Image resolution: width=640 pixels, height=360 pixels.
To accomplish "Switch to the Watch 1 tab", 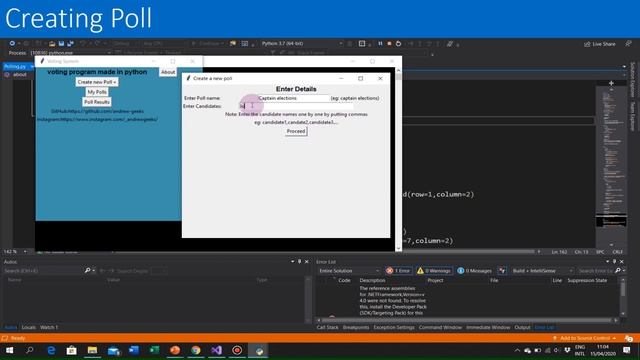I will (49, 327).
